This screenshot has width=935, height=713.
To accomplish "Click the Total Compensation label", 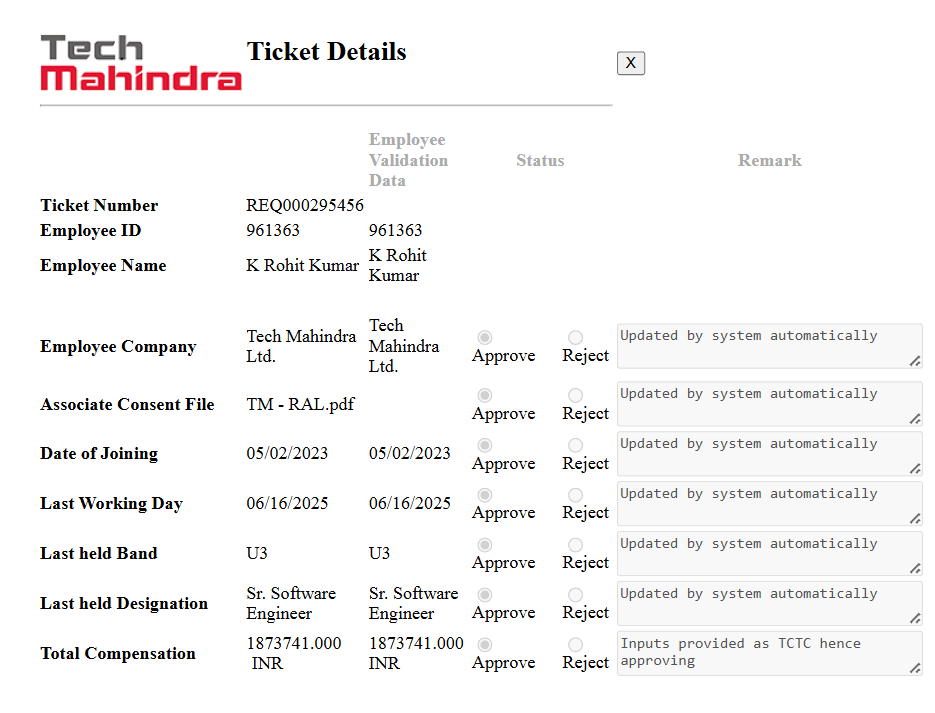I will pos(117,653).
